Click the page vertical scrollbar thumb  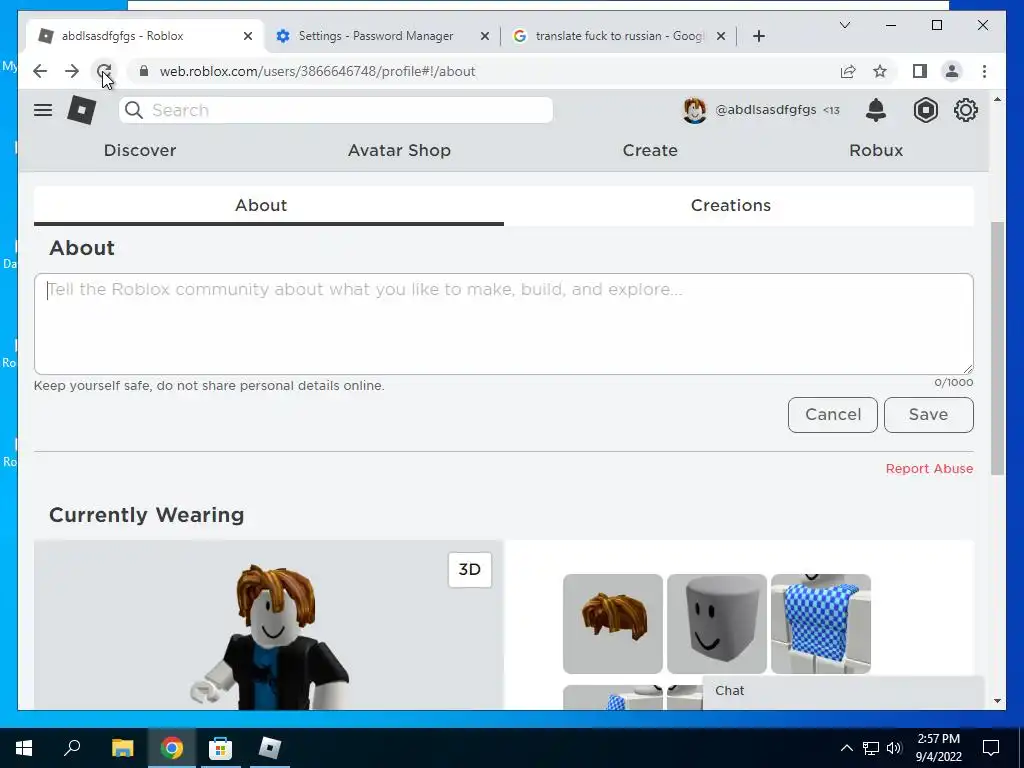997,348
